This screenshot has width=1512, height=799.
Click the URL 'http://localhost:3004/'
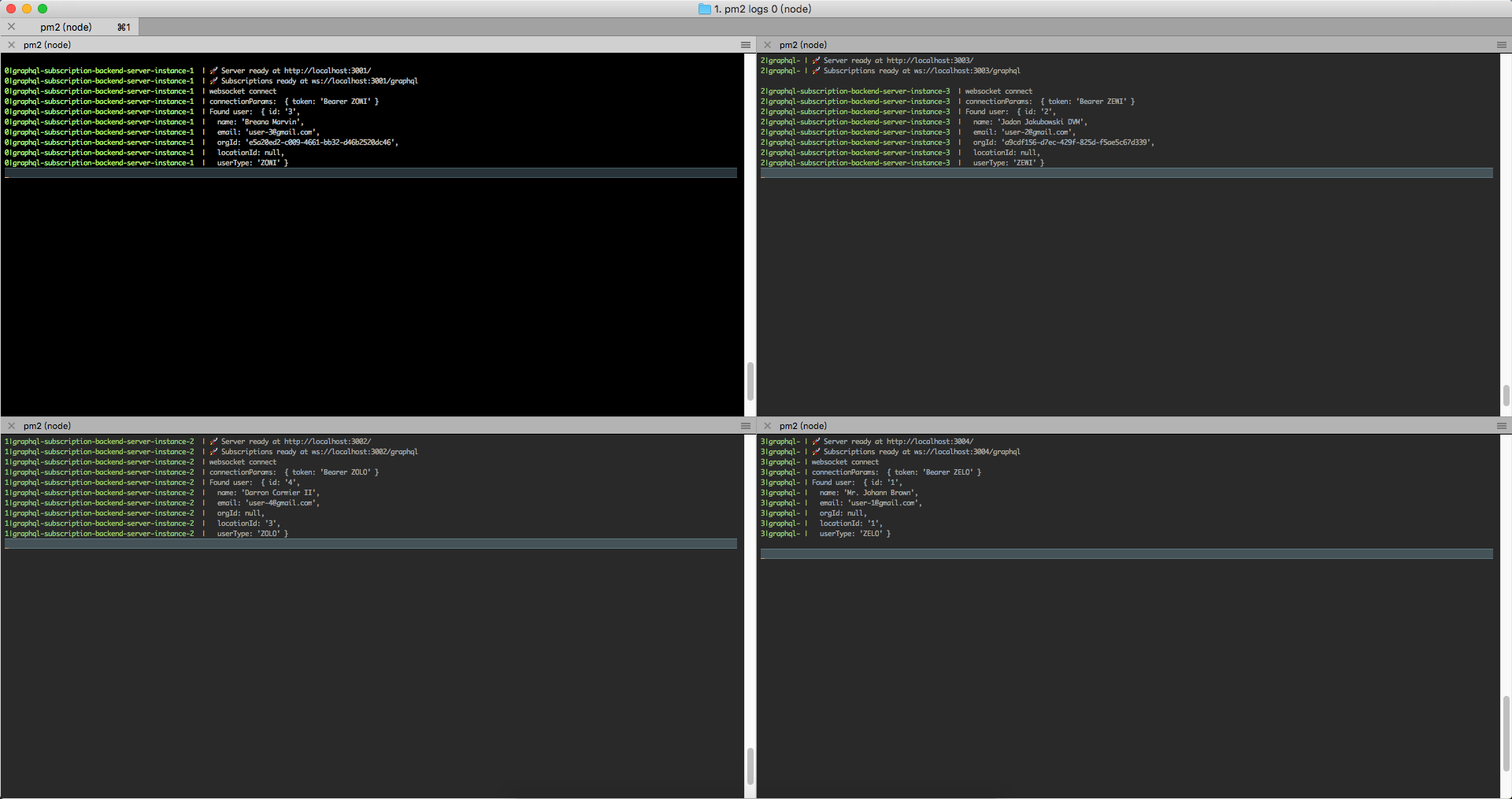[x=930, y=442]
